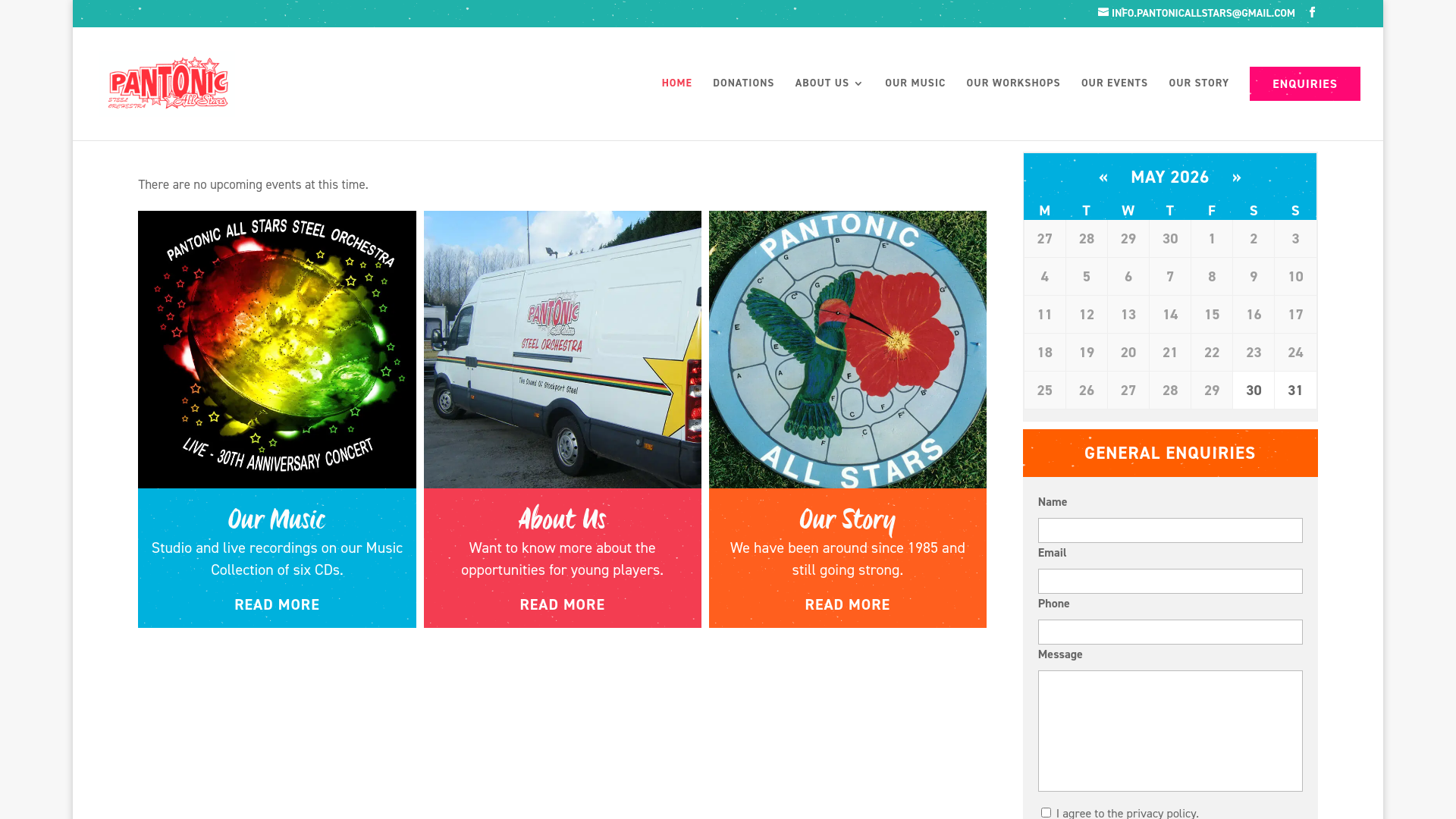
Task: Click calendar day 3 of May
Action: [1295, 239]
